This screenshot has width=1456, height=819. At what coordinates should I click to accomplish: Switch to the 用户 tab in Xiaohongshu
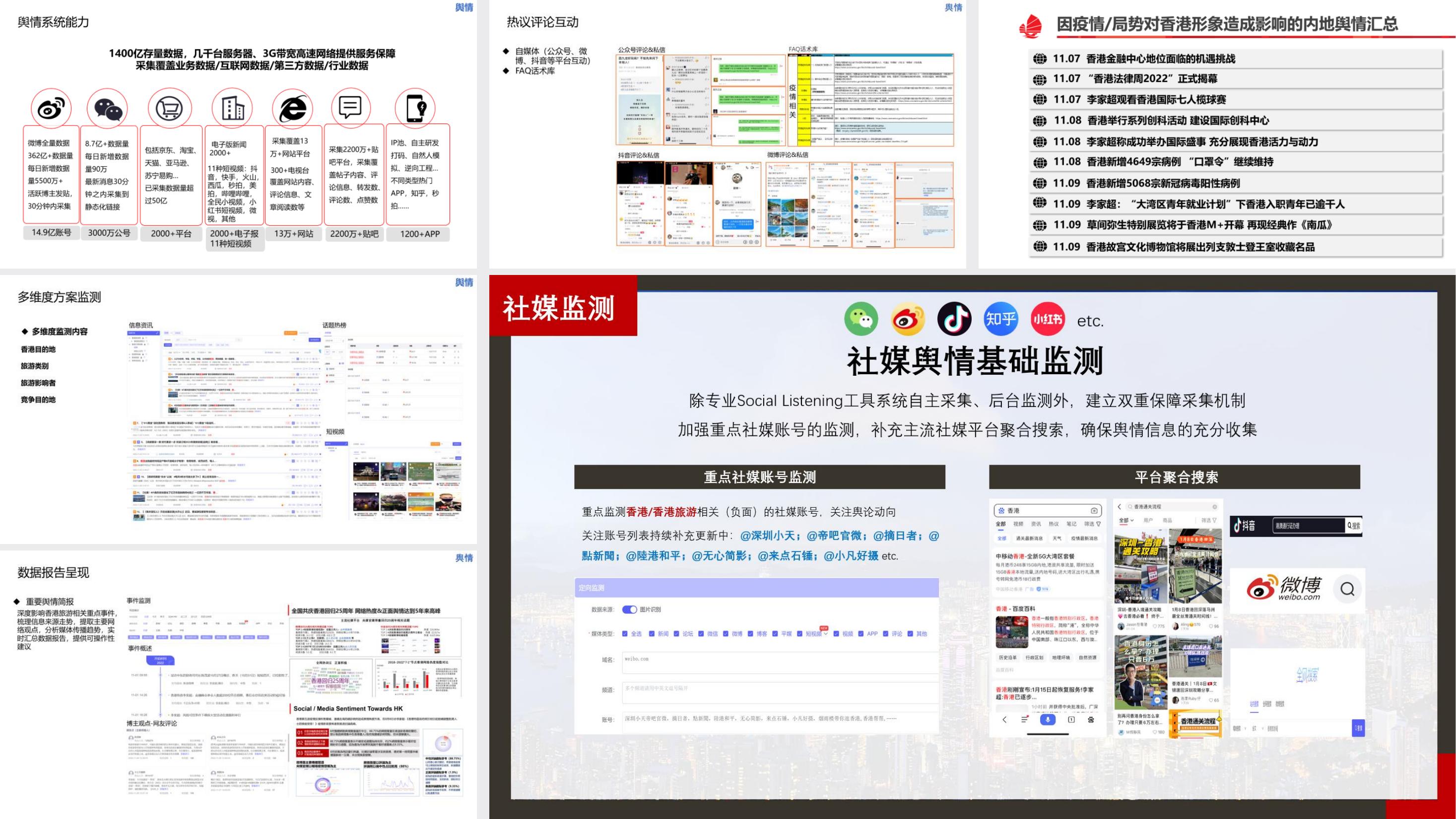pos(1148,520)
